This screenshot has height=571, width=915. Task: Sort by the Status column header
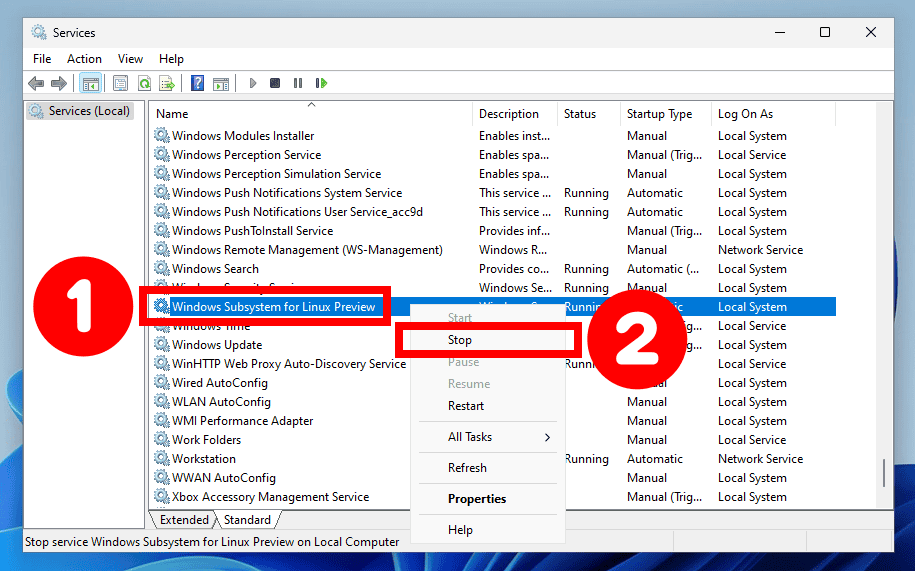(x=588, y=114)
